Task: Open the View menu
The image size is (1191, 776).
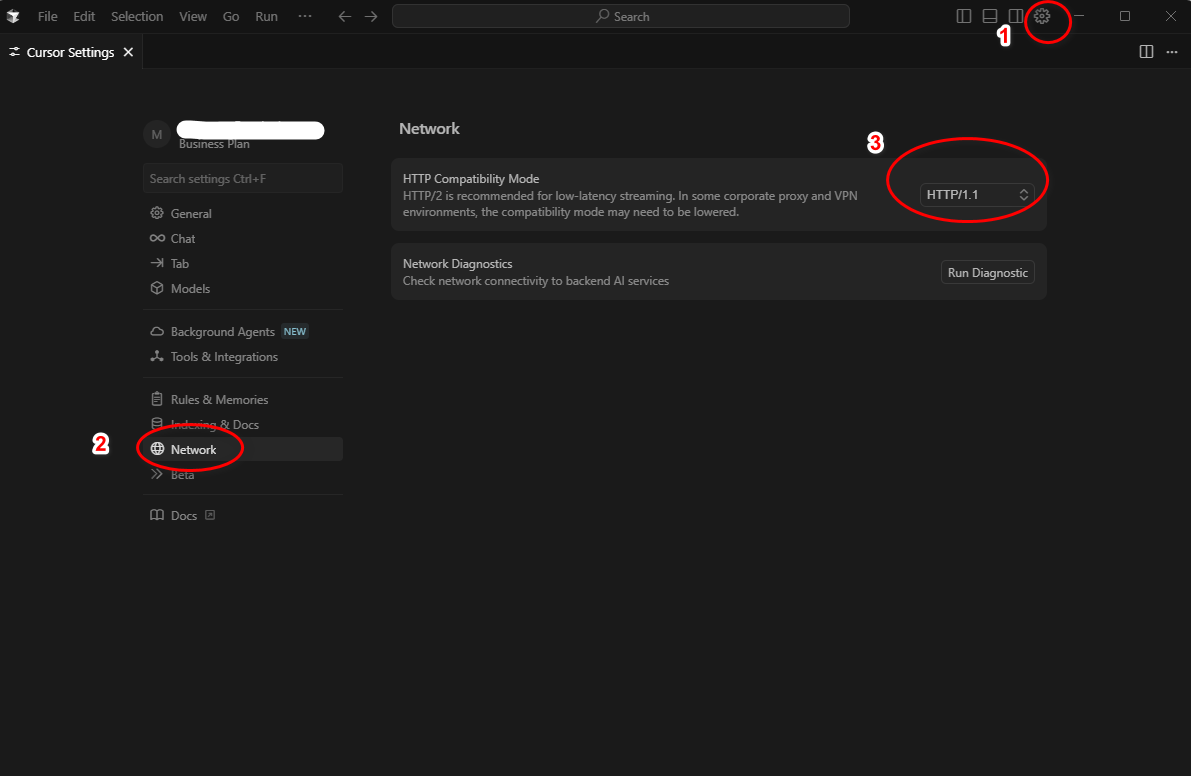Action: coord(193,16)
